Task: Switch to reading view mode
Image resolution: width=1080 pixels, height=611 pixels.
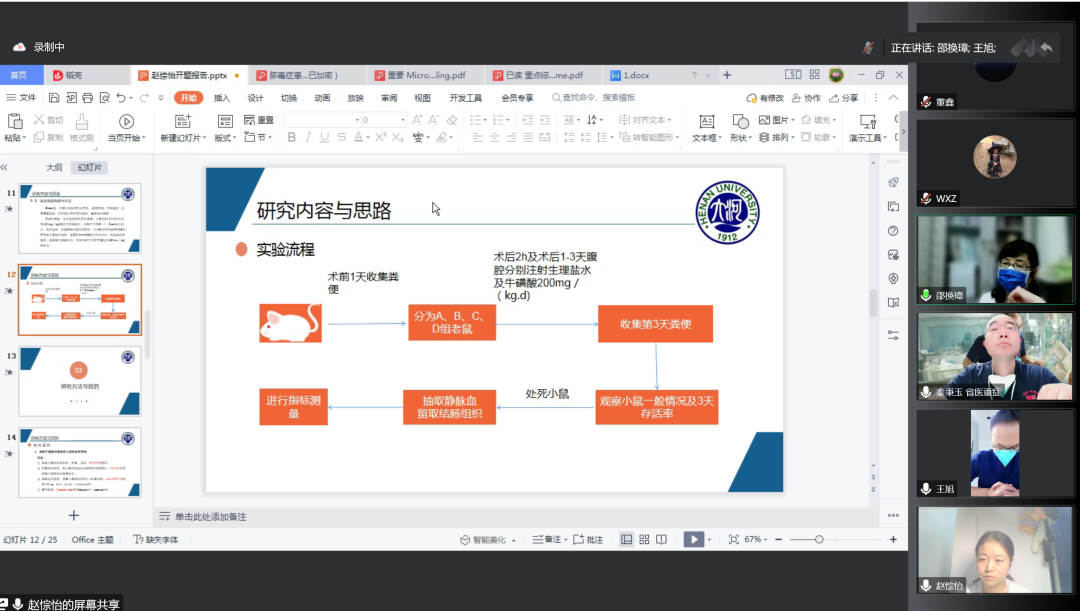Action: pyautogui.click(x=661, y=539)
